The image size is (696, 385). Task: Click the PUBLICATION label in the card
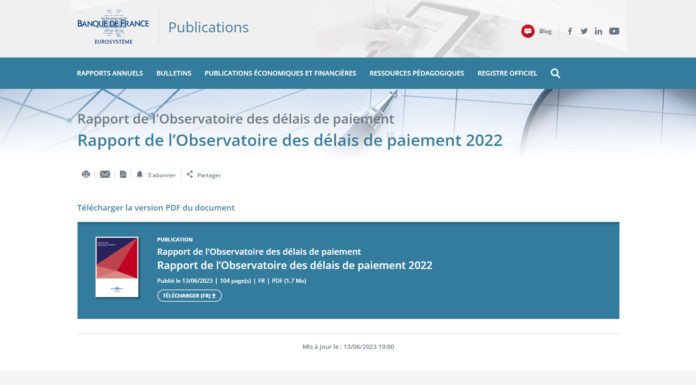[x=175, y=239]
